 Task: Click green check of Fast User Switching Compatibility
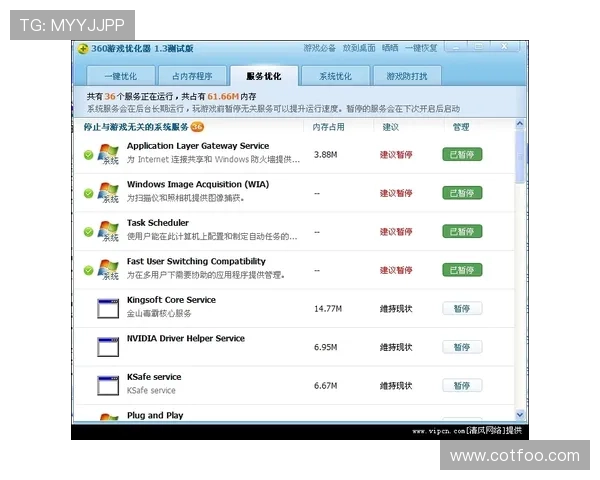(x=88, y=270)
